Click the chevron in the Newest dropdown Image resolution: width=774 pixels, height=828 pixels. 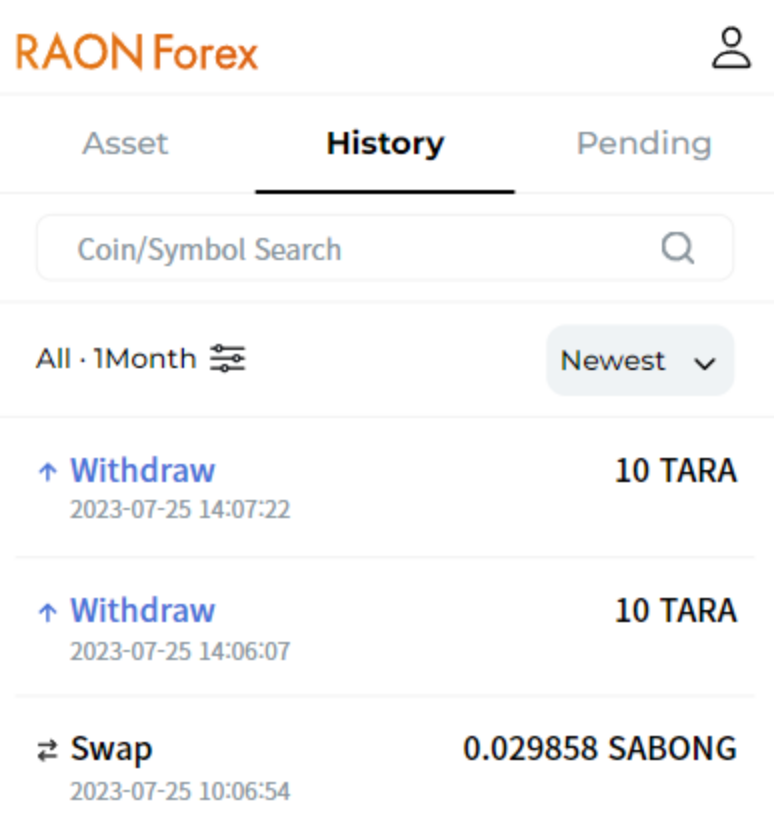tap(705, 362)
